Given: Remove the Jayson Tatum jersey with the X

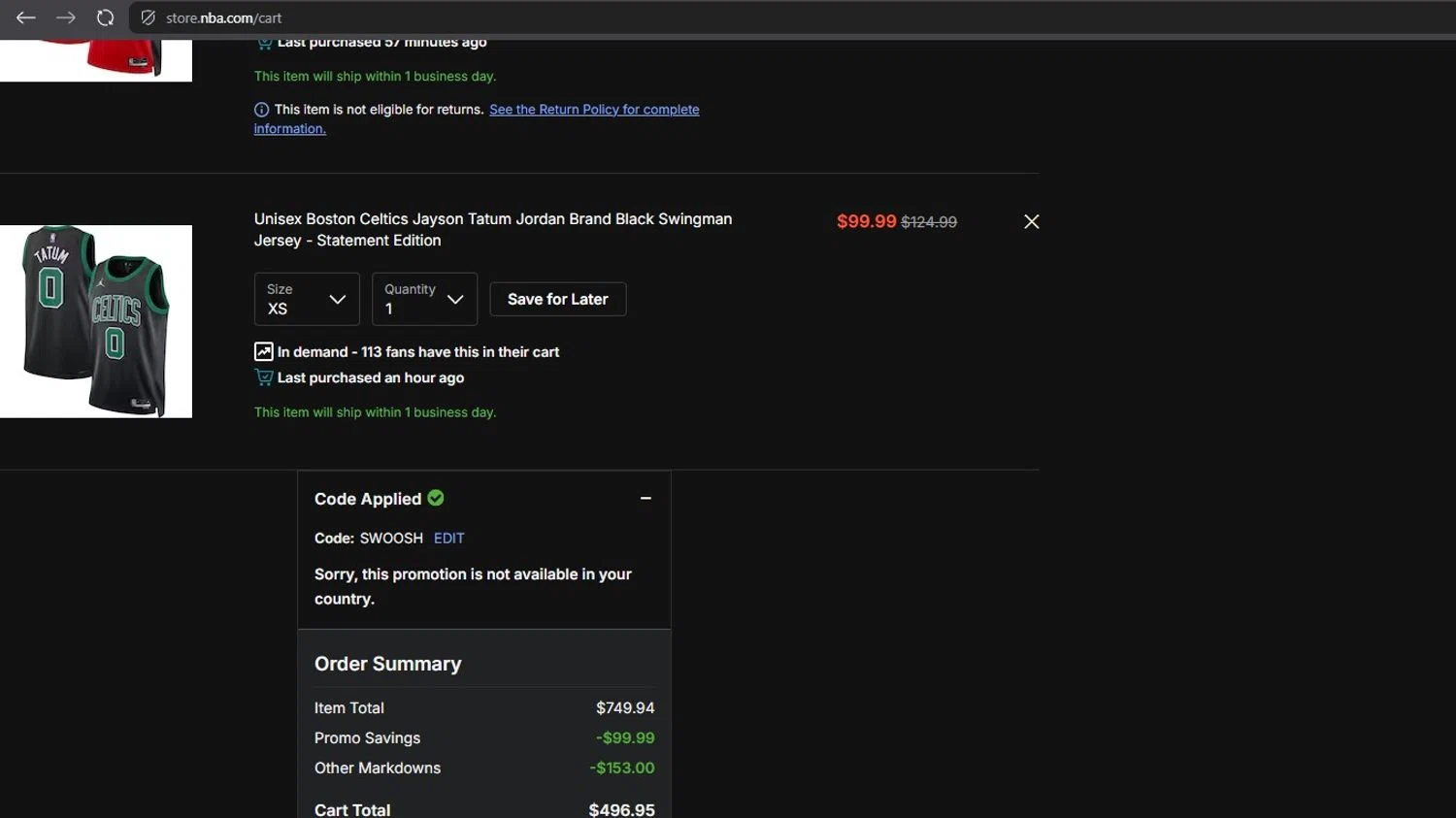Looking at the screenshot, I should (1032, 221).
